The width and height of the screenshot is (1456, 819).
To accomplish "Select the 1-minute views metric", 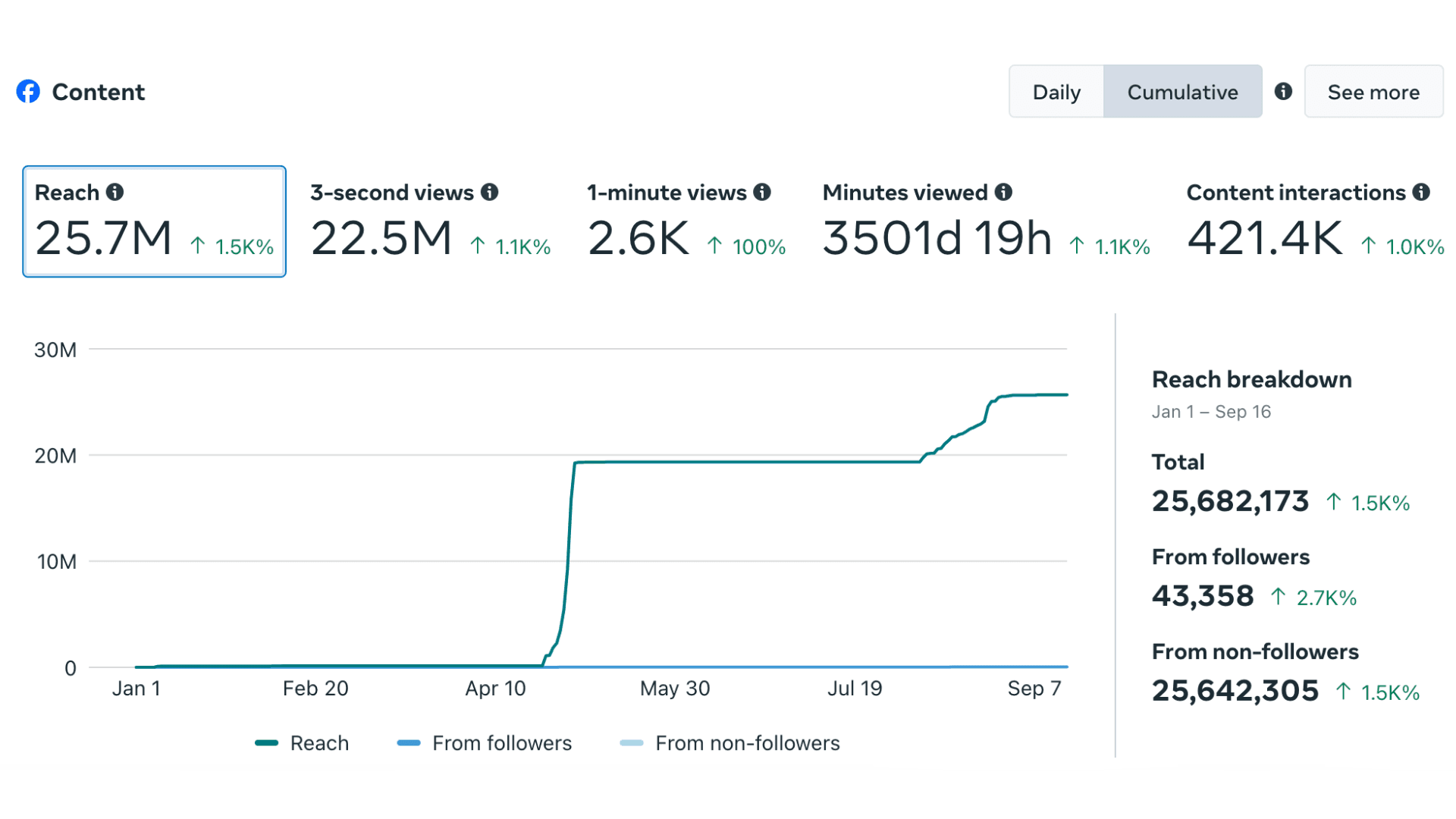I will (x=686, y=221).
